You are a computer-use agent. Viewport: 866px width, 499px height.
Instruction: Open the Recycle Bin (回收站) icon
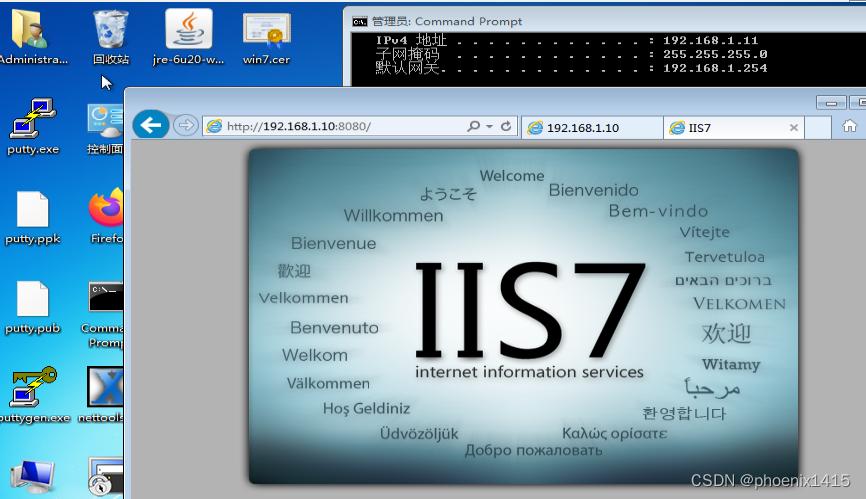click(x=110, y=37)
